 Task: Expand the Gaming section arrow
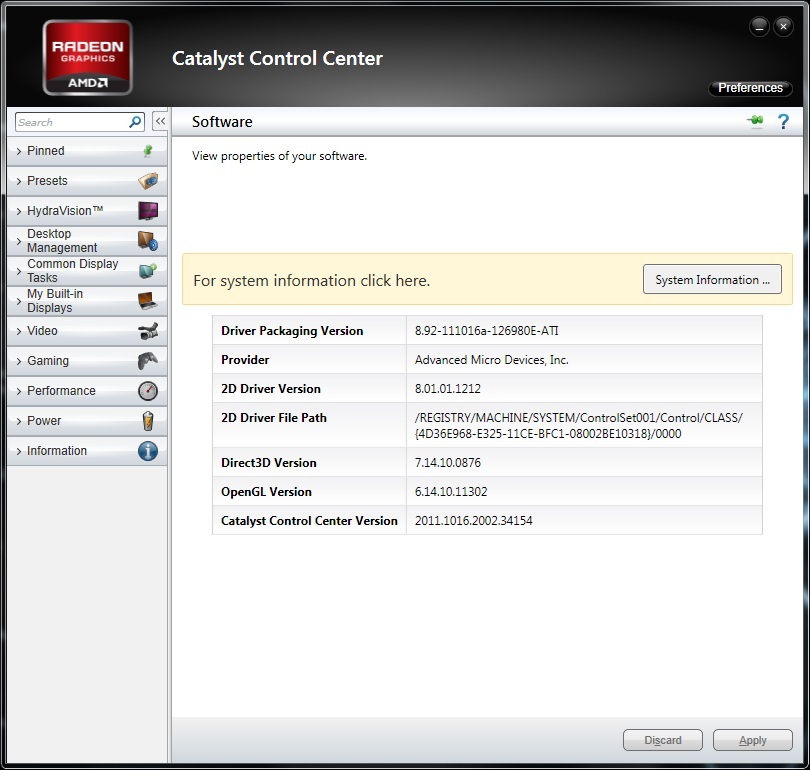[x=19, y=361]
